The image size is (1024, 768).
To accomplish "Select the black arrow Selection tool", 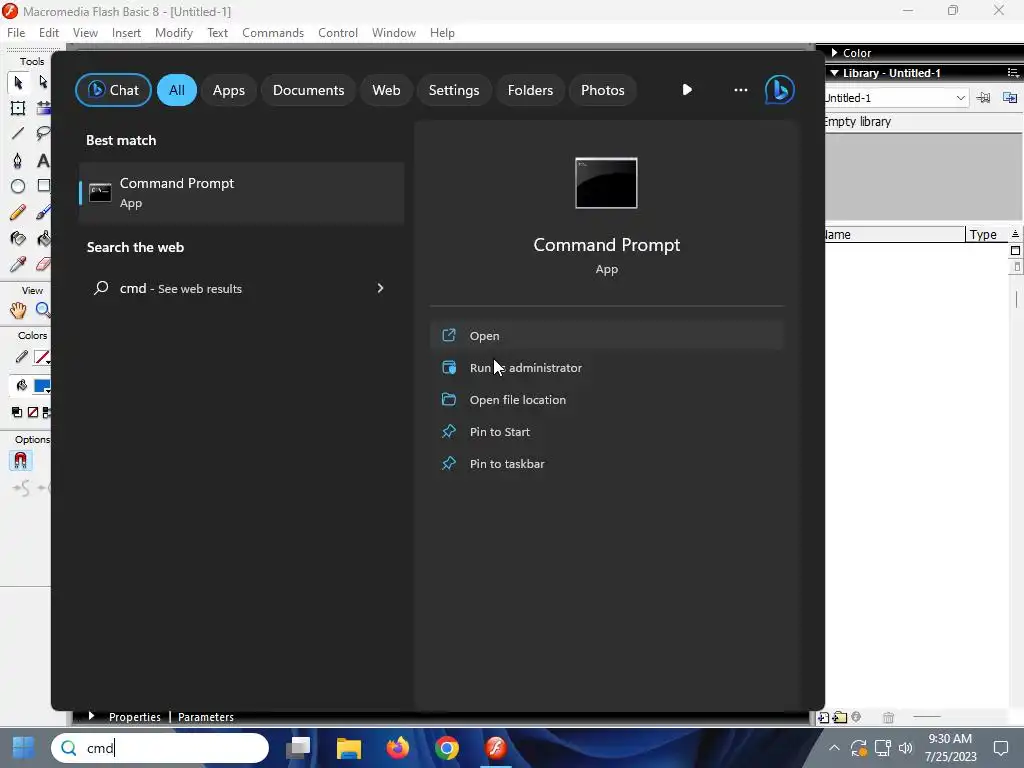I will (18, 82).
